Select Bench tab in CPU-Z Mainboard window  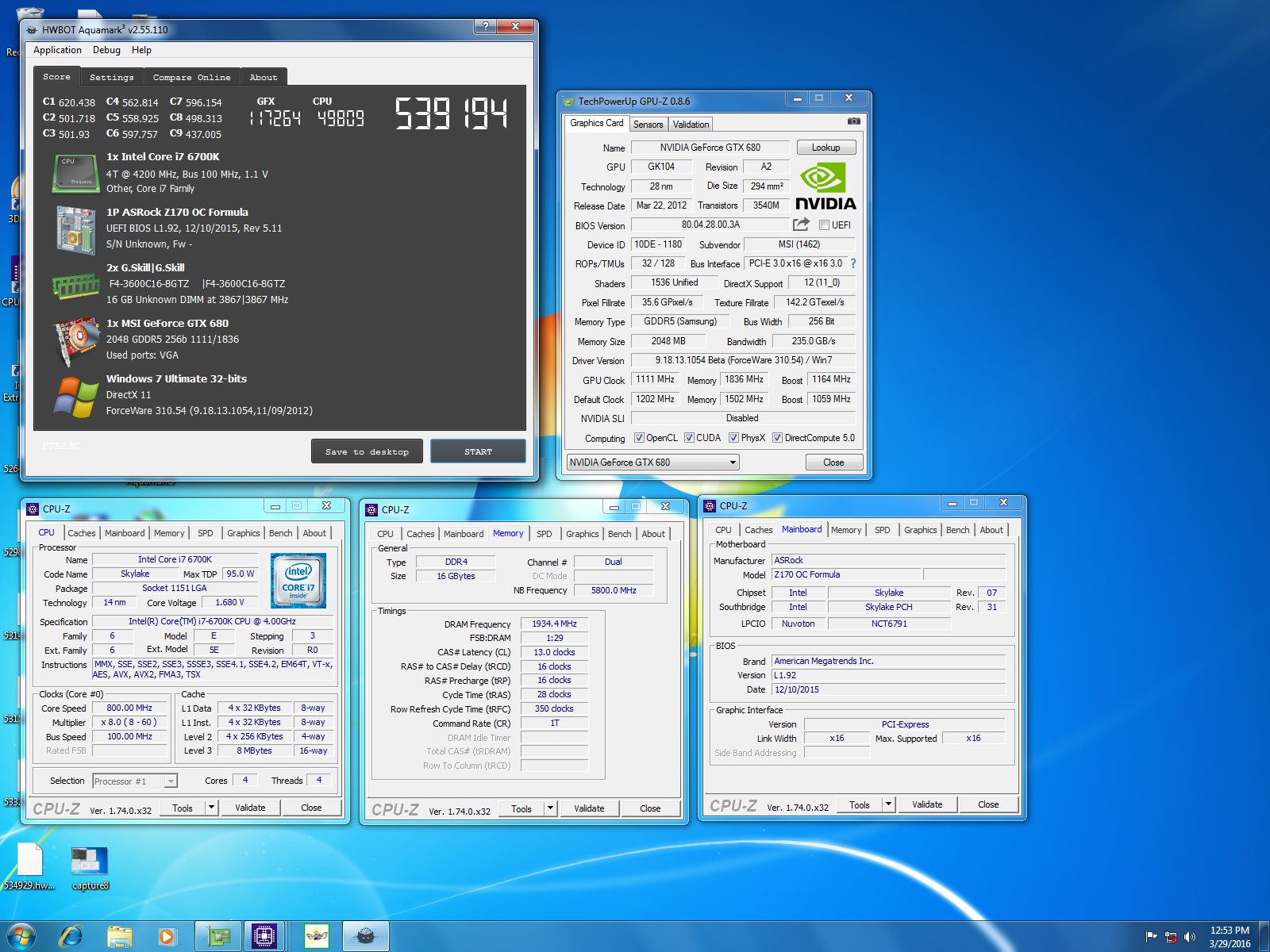point(957,530)
